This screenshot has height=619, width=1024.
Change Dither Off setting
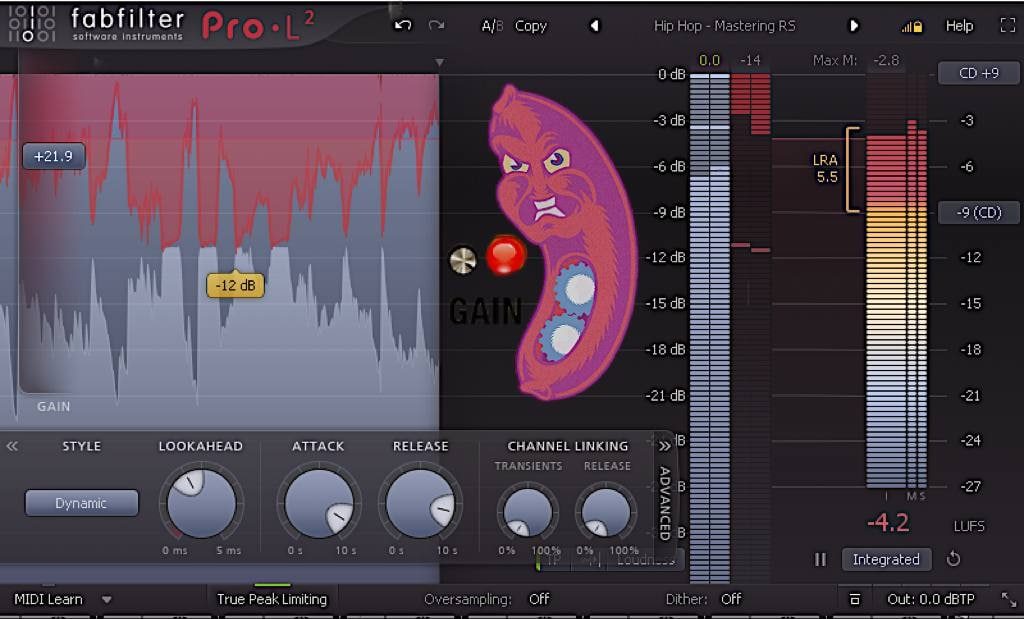tap(731, 599)
